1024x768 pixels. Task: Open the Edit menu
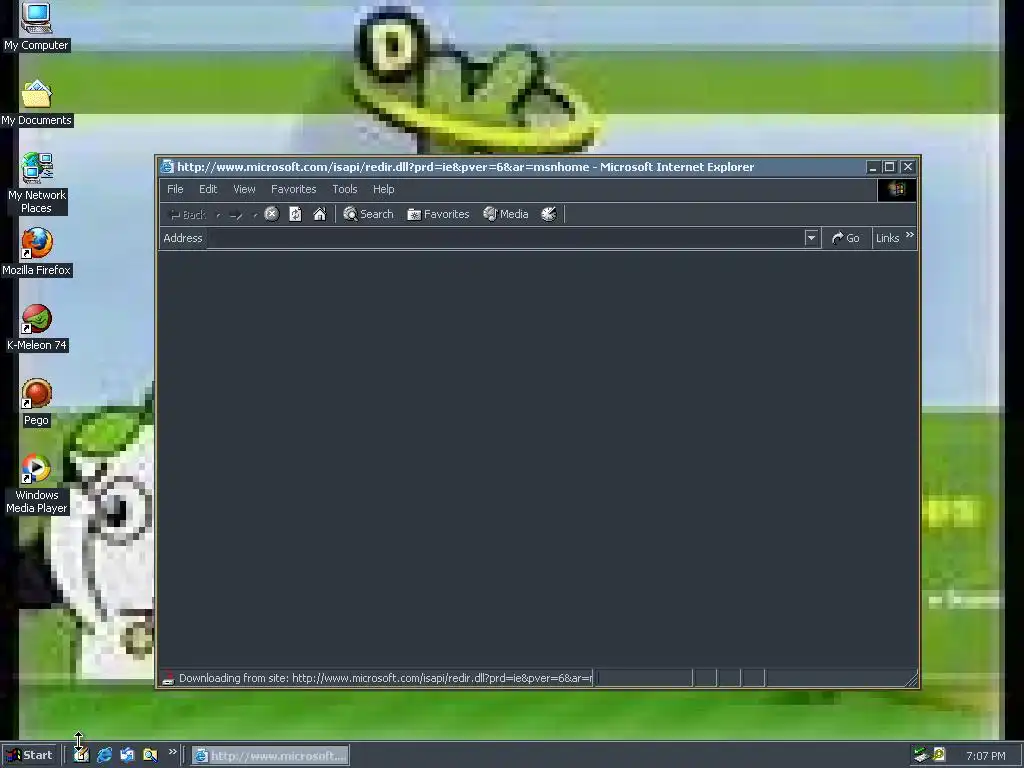(208, 189)
